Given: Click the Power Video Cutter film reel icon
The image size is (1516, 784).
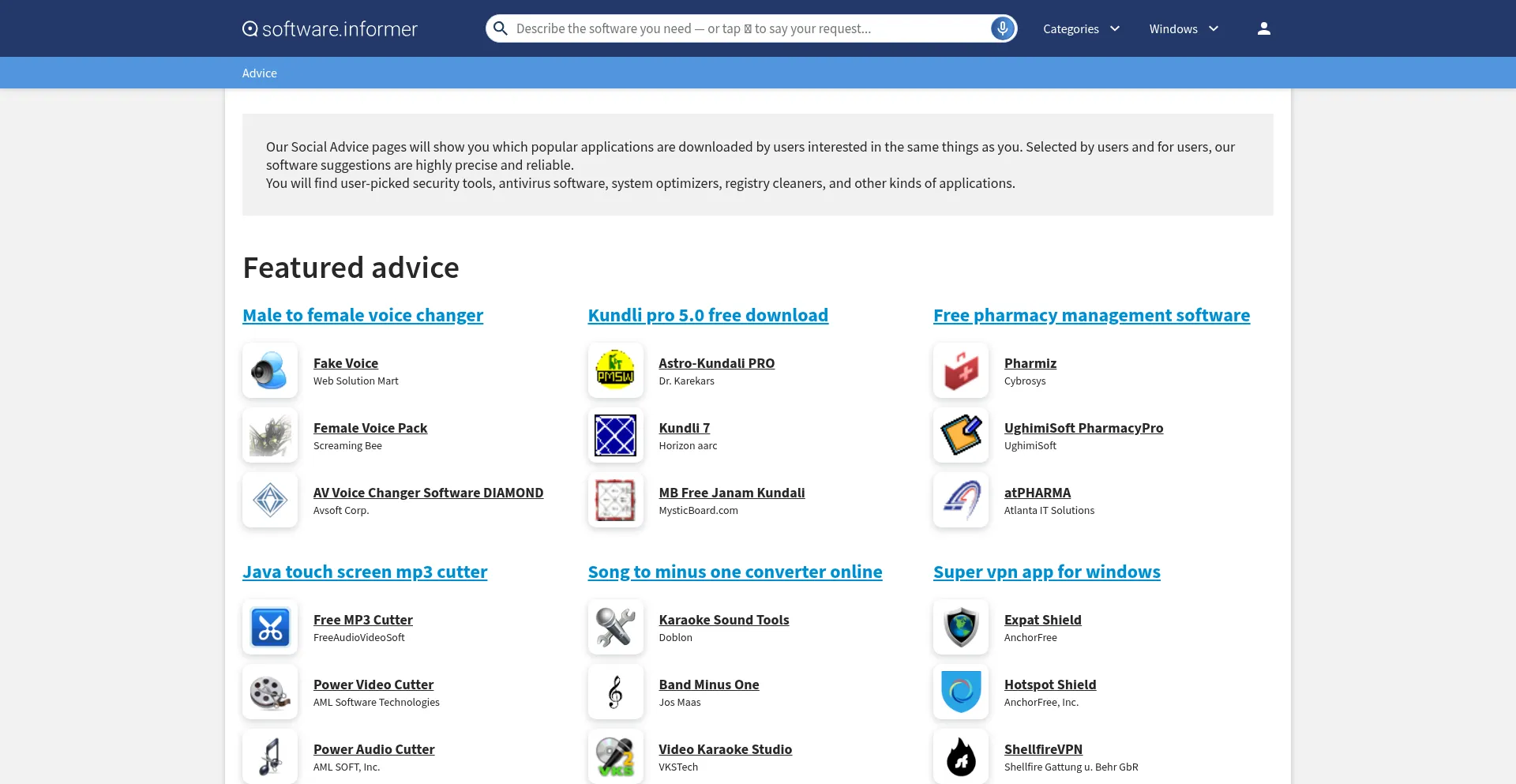Looking at the screenshot, I should (x=270, y=692).
